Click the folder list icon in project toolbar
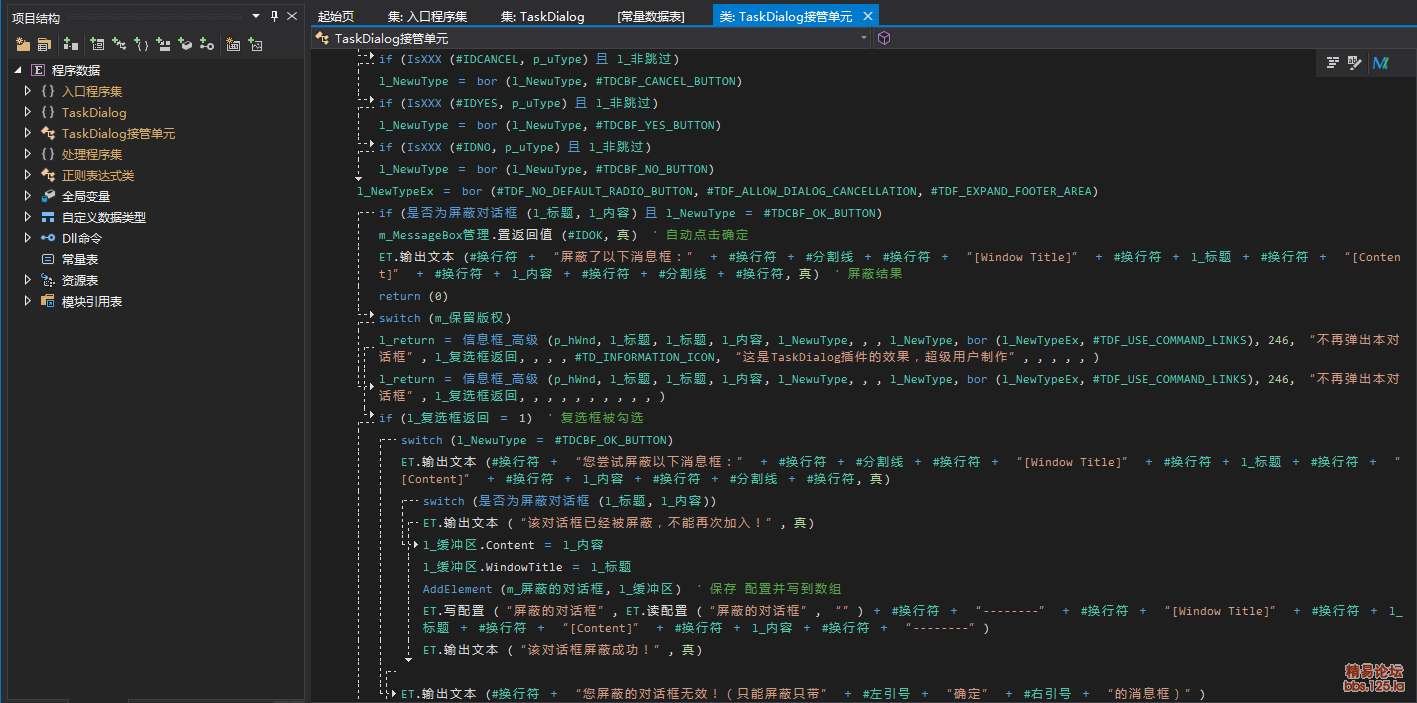 (44, 44)
